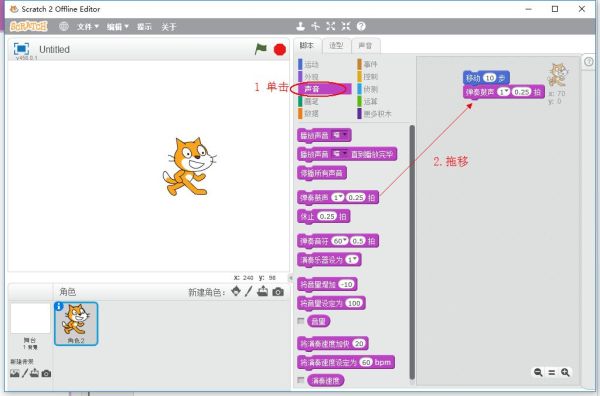Open the sound dropdown in the 播放声音 block
The width and height of the screenshot is (600, 396).
pos(339,135)
